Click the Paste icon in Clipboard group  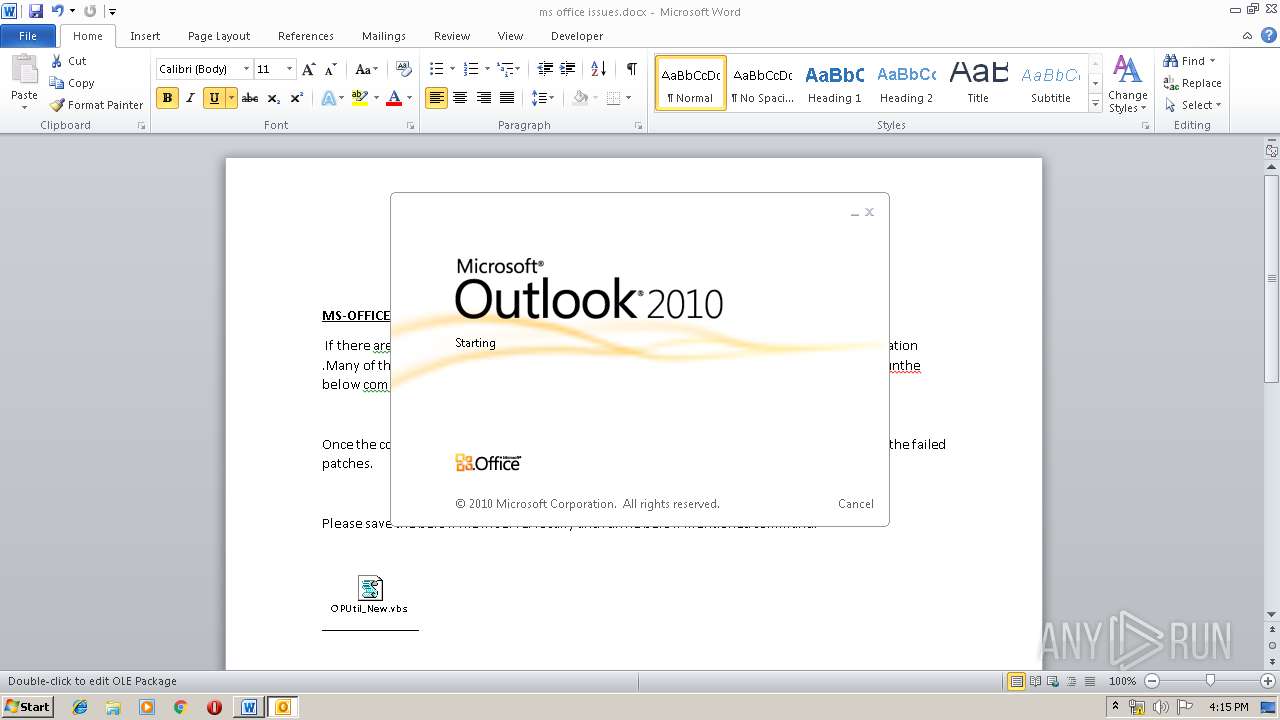click(24, 70)
